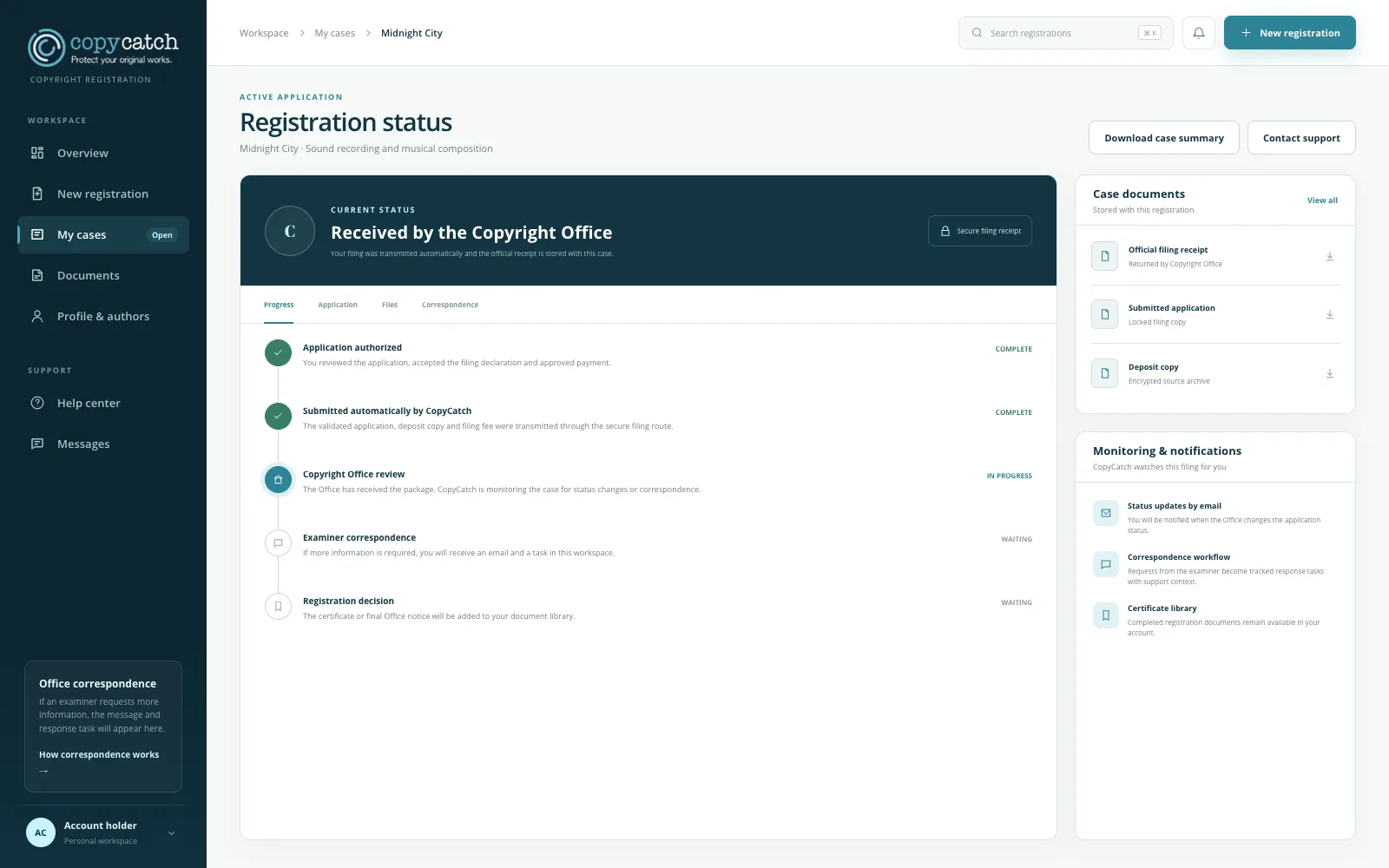Open the Secure filing receipt
Viewport: 1389px width, 868px height.
coord(980,231)
